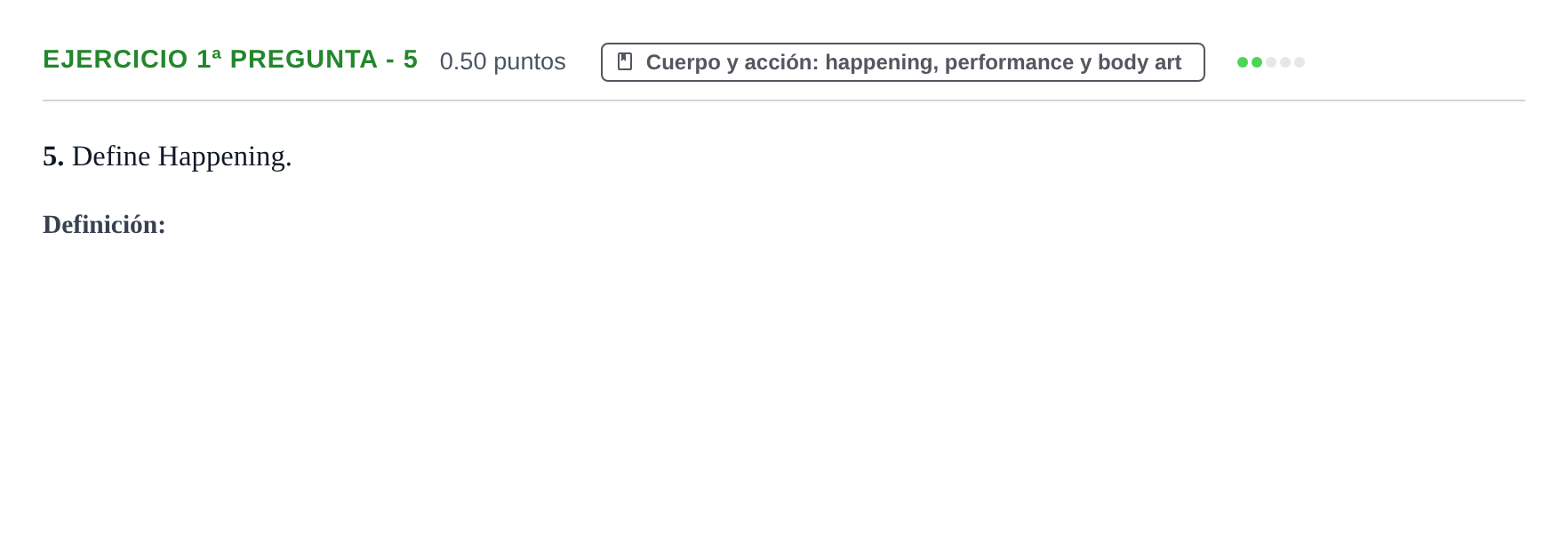Screen dimensions: 1568x553
Task: Click the book icon in the topic tag
Action: 625,62
